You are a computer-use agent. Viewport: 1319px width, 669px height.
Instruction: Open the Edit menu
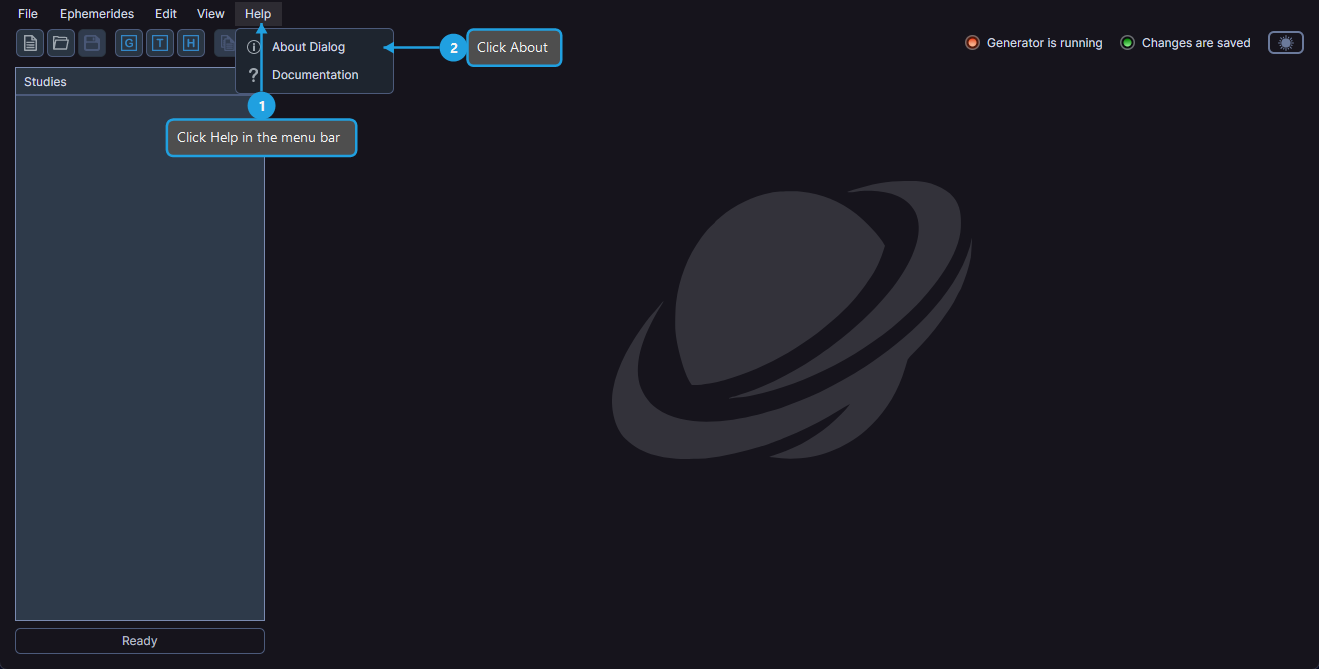point(166,14)
